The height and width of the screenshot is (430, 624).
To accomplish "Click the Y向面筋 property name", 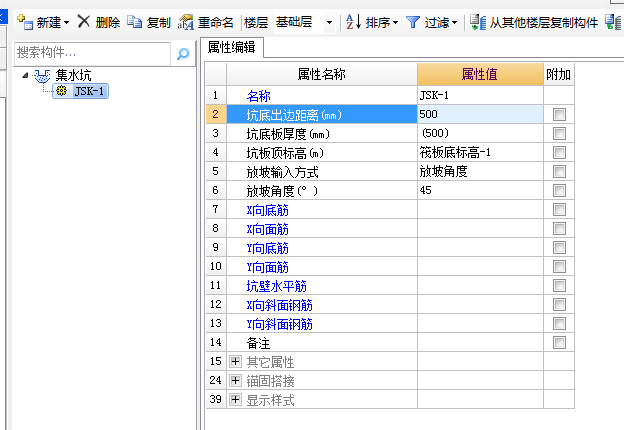I will [267, 267].
